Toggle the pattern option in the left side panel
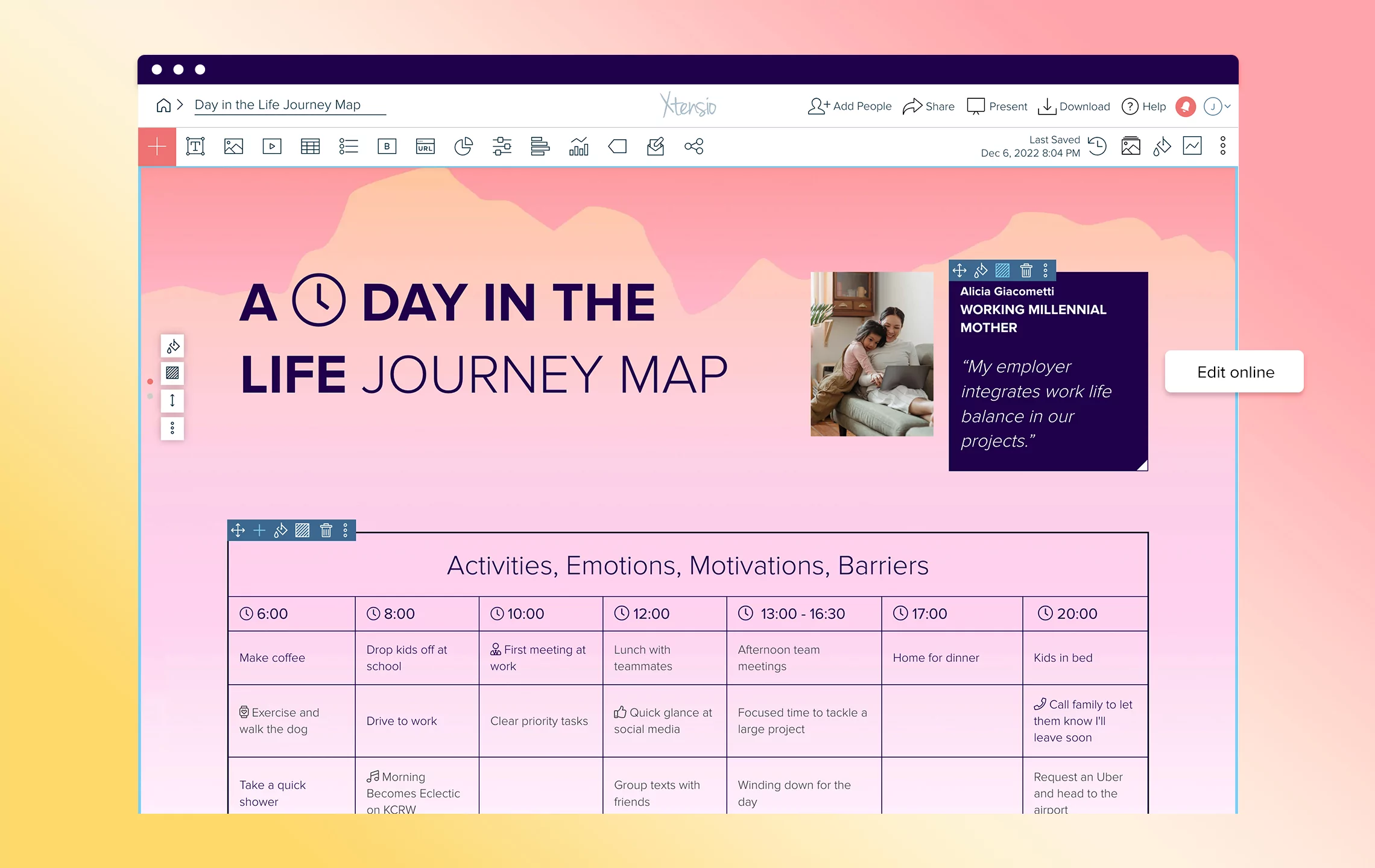 click(x=172, y=373)
